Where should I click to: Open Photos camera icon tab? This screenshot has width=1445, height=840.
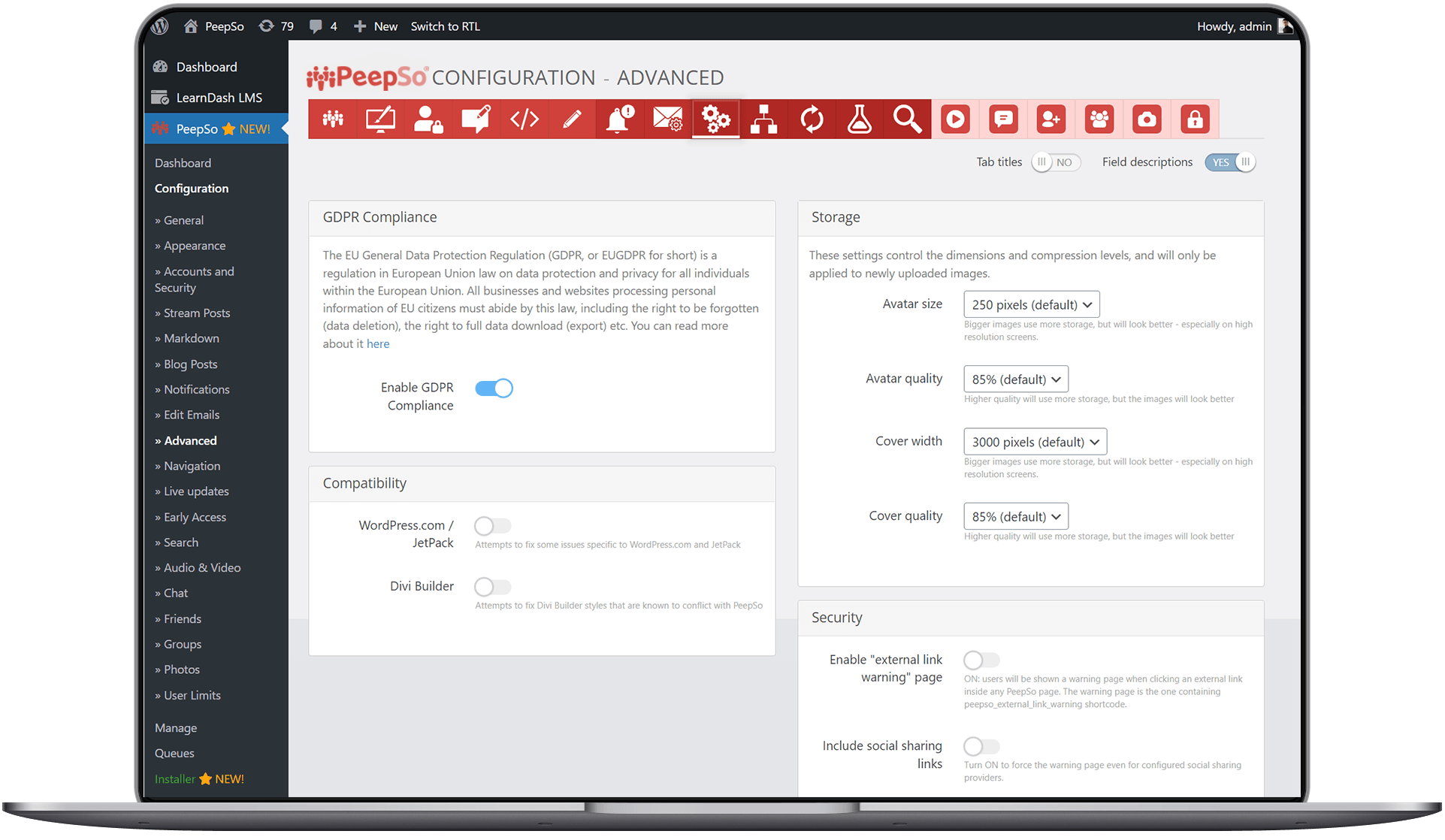[1147, 119]
